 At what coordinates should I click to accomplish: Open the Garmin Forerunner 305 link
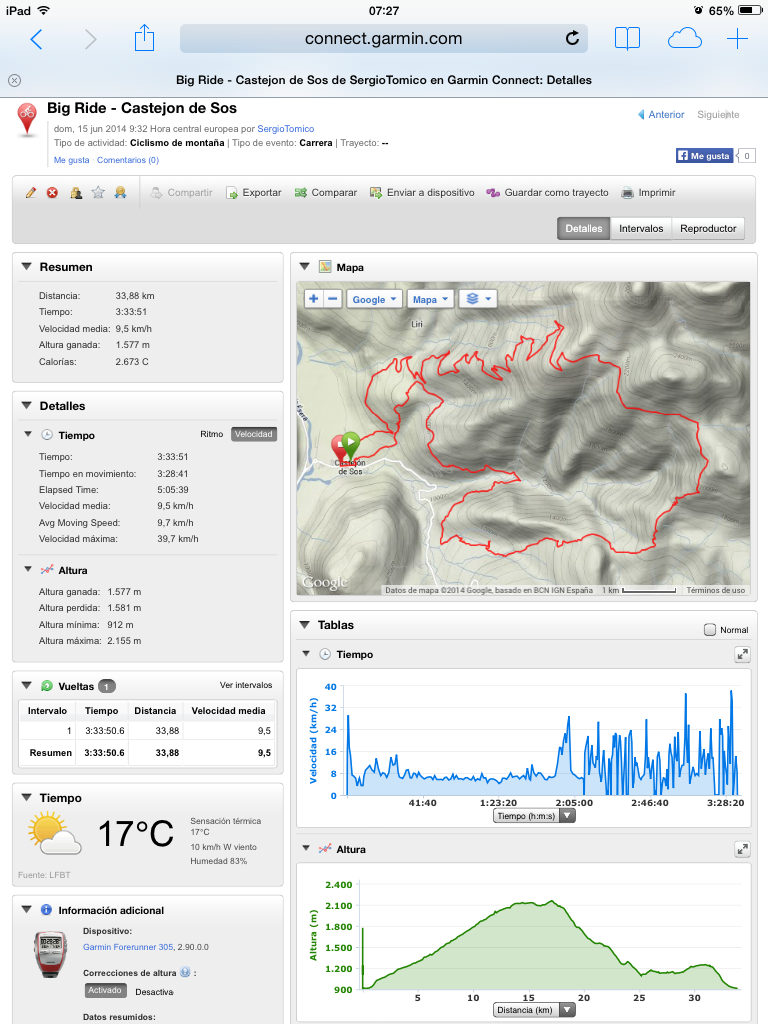point(128,947)
